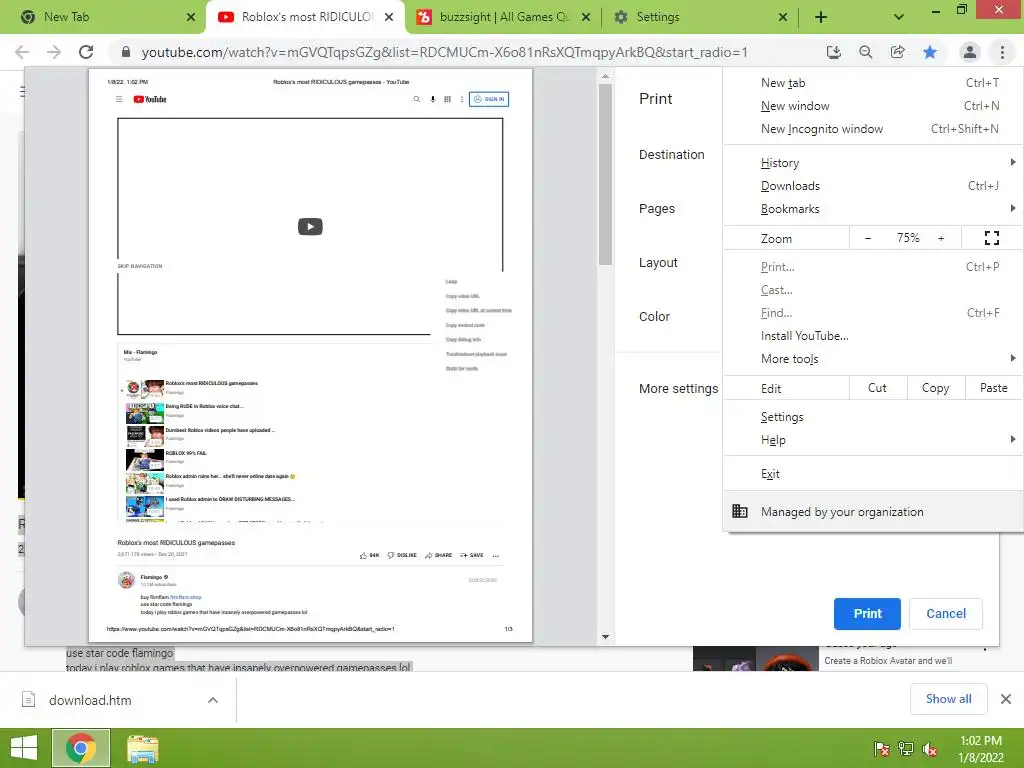Screen dimensions: 1024x768
Task: Close the Settings tab
Action: tap(783, 17)
